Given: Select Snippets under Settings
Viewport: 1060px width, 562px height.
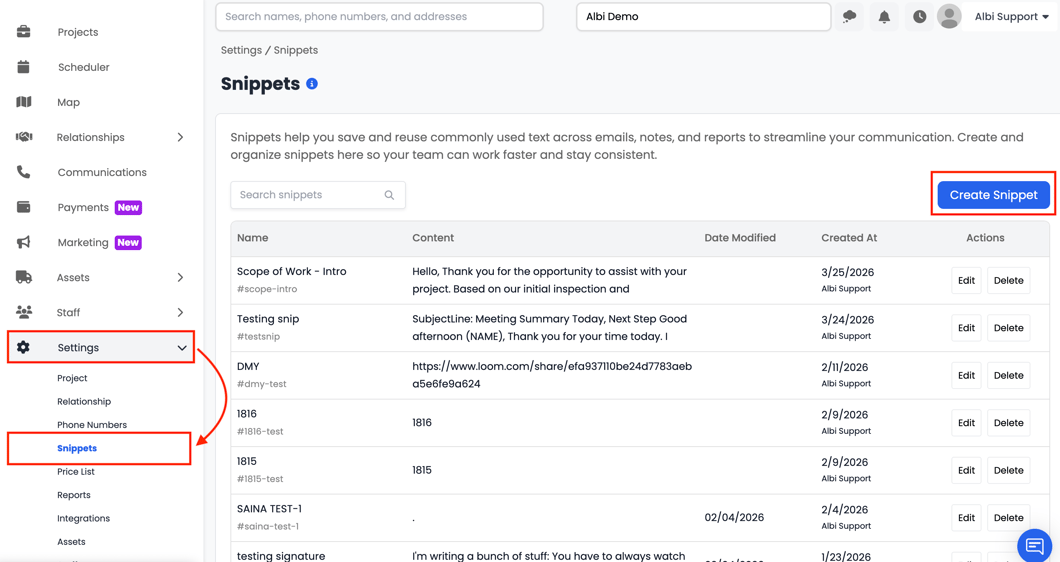Looking at the screenshot, I should 77,448.
